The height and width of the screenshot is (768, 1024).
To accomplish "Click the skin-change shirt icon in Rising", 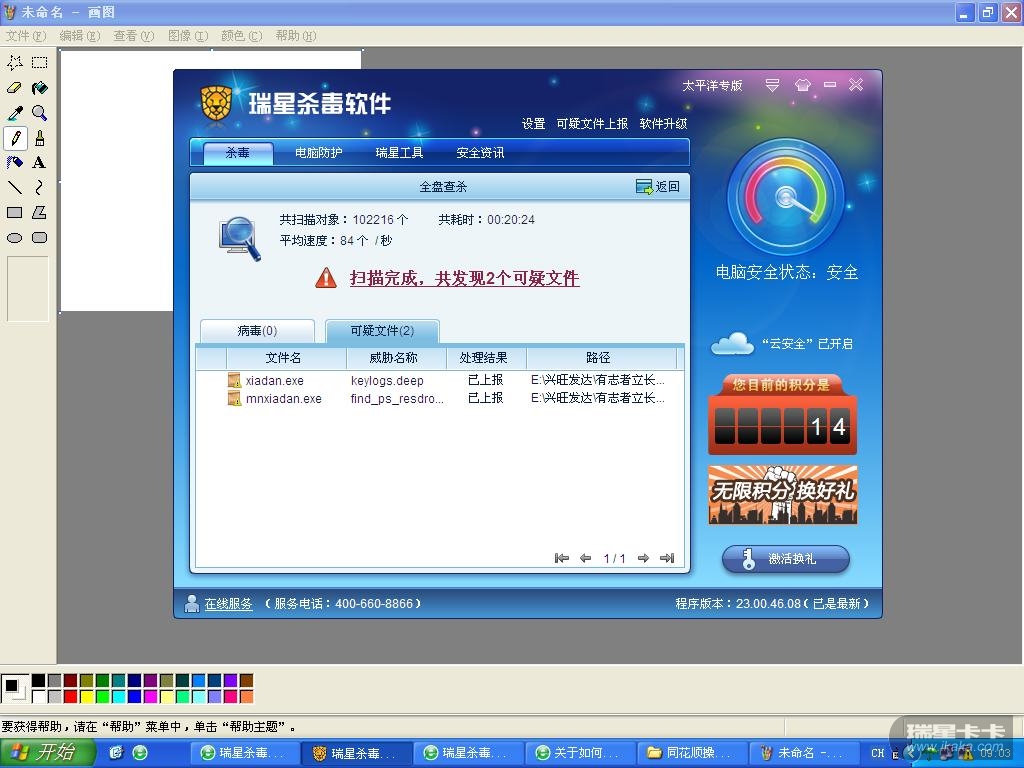I will coord(803,85).
